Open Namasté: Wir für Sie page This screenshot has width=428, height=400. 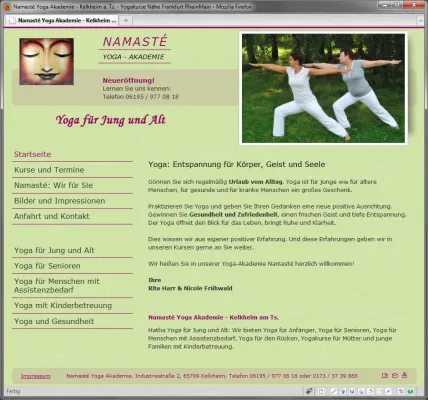[53, 185]
